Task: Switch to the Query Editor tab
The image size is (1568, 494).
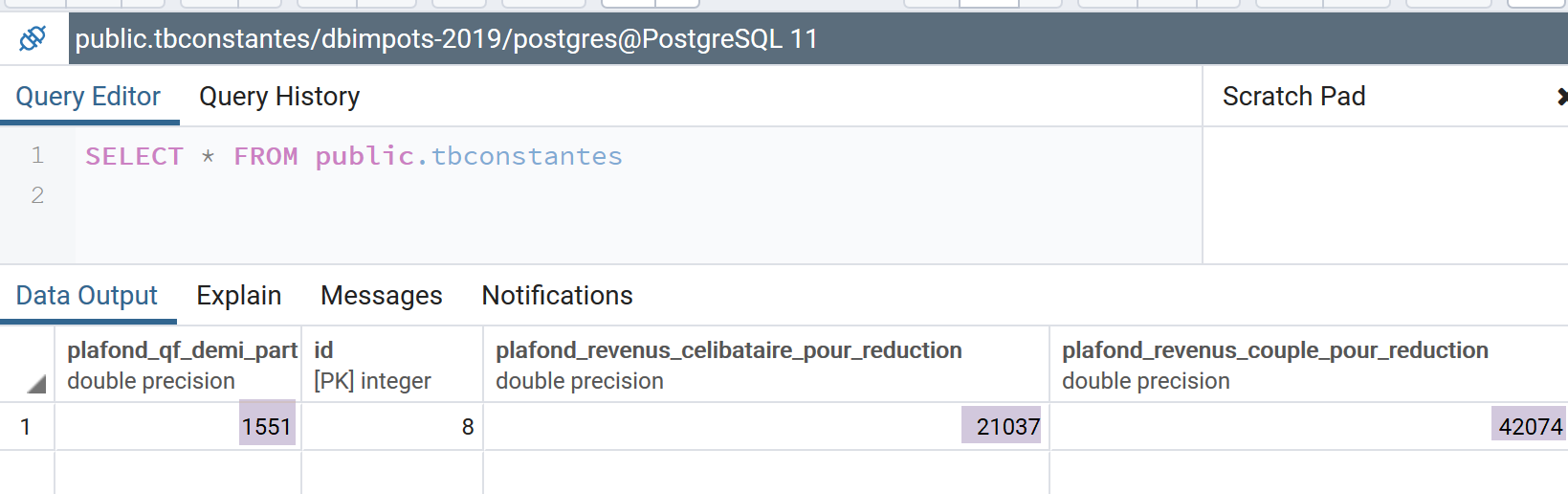Action: [88, 97]
